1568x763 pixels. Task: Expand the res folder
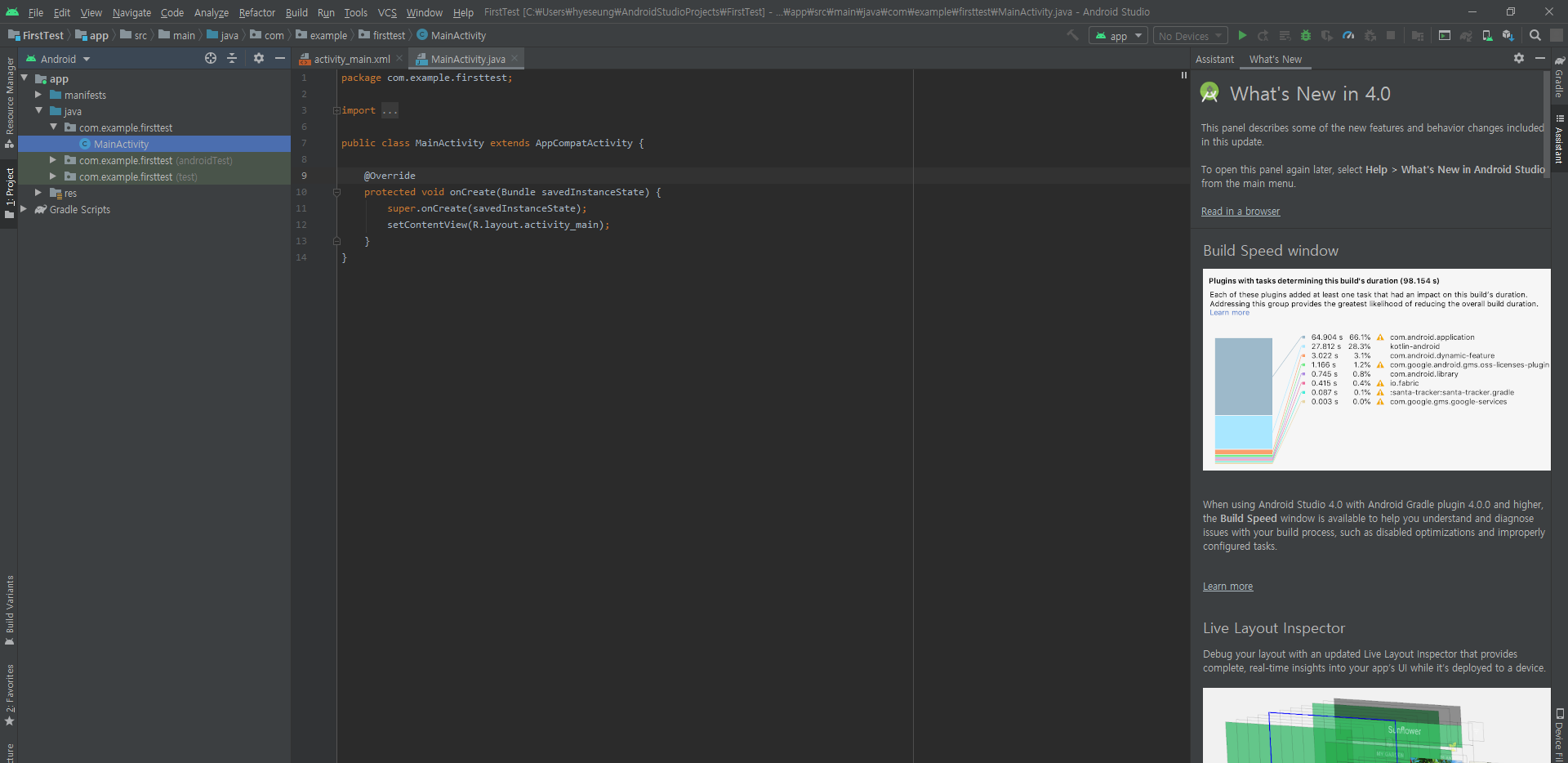coord(38,193)
